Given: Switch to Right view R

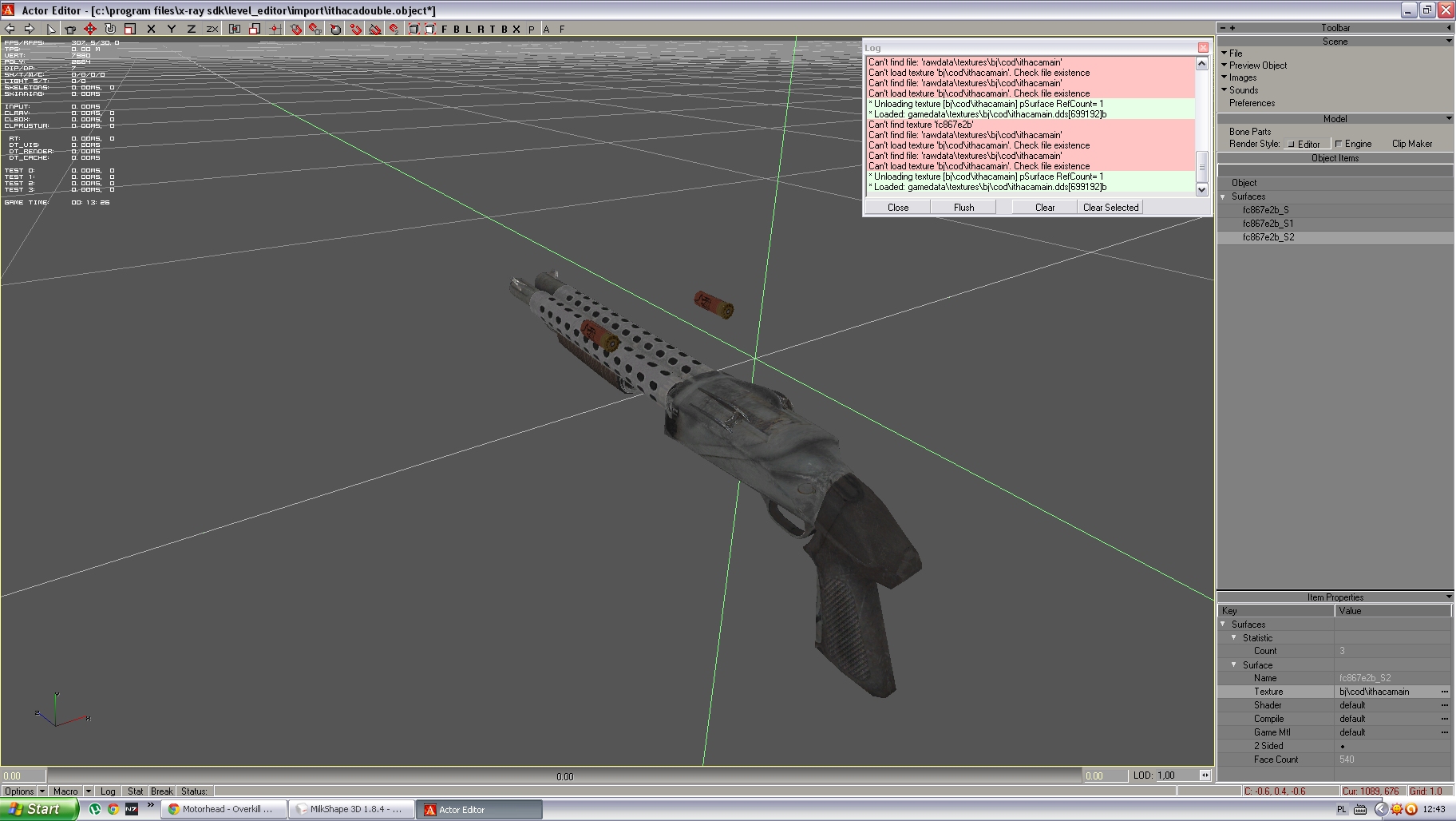Looking at the screenshot, I should coord(481,29).
